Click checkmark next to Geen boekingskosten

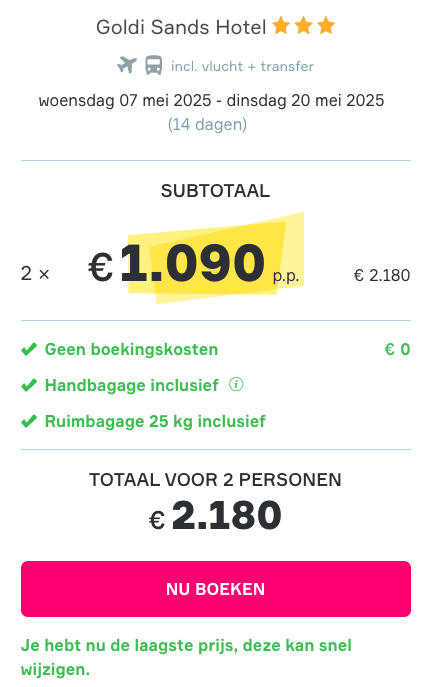tap(29, 349)
